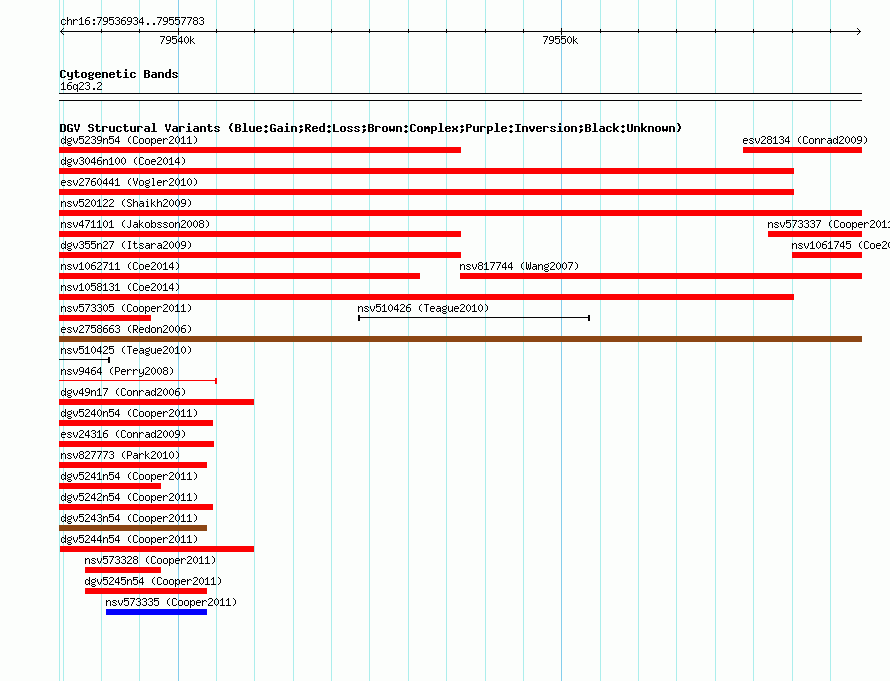The height and width of the screenshot is (681, 890).
Task: Select the black nsv510426 unknown-type bar
Action: (x=474, y=318)
